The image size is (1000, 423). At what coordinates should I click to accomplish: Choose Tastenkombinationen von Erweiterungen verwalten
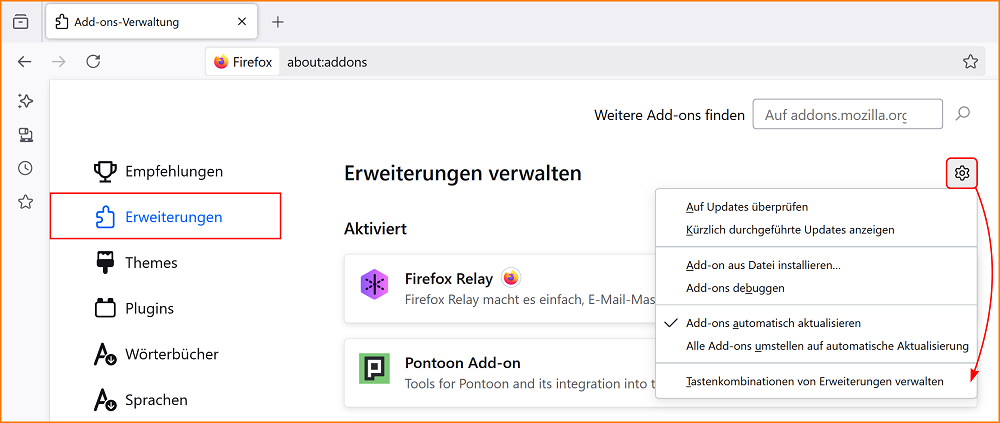816,382
